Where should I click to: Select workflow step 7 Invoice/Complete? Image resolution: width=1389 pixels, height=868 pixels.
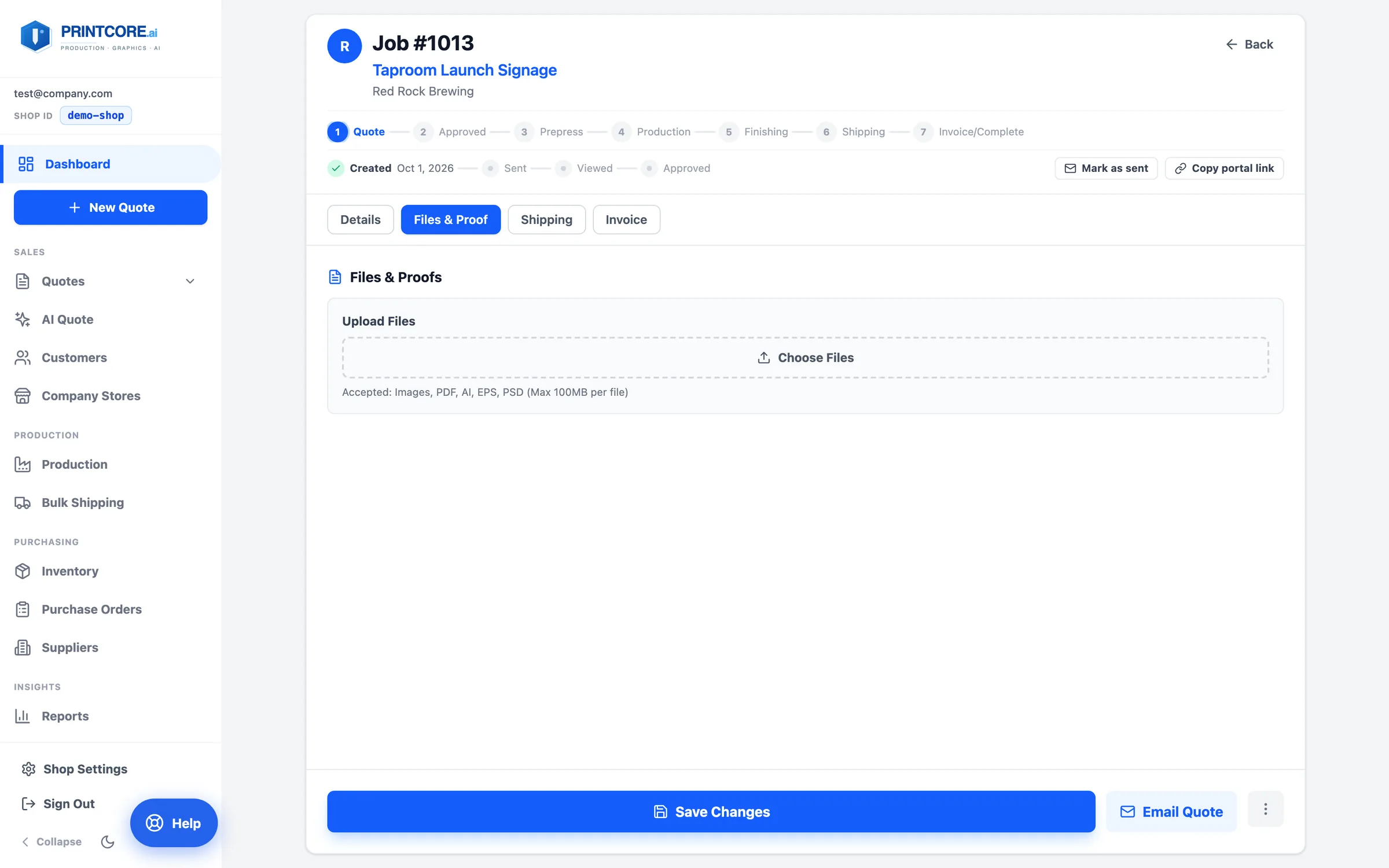969,132
